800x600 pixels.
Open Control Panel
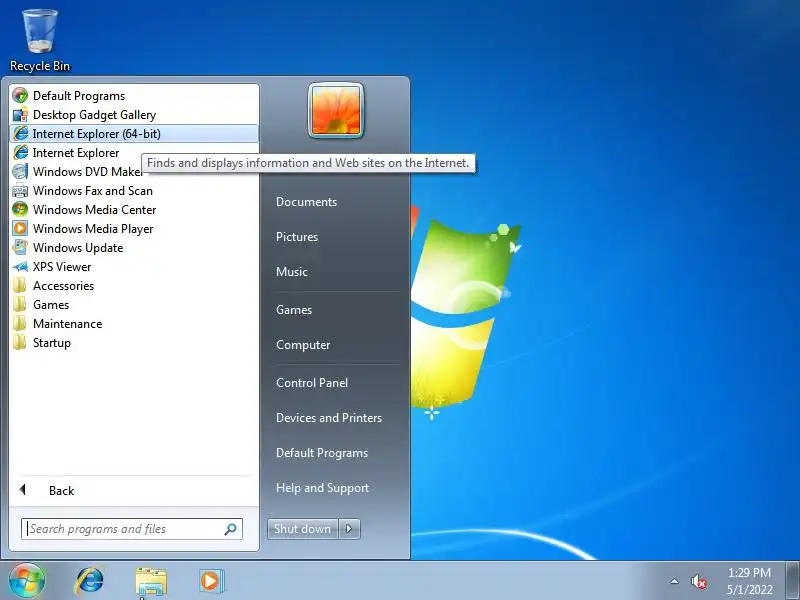pyautogui.click(x=312, y=383)
